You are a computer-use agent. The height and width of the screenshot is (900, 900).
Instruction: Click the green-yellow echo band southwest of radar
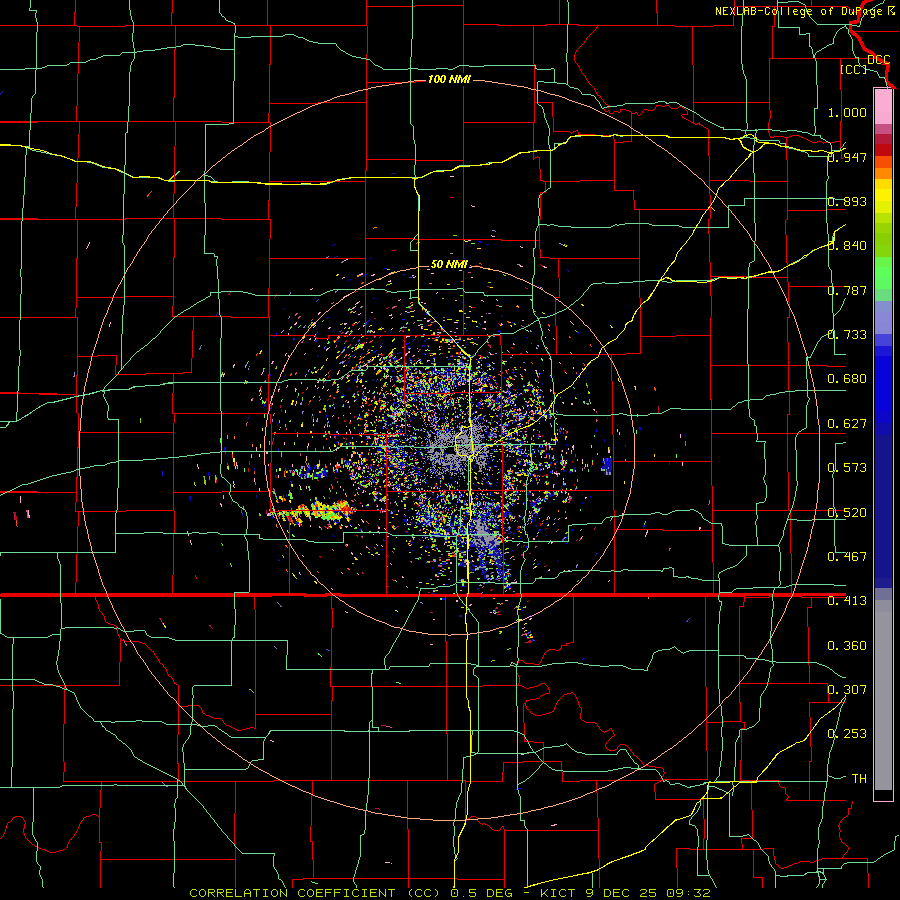click(313, 511)
